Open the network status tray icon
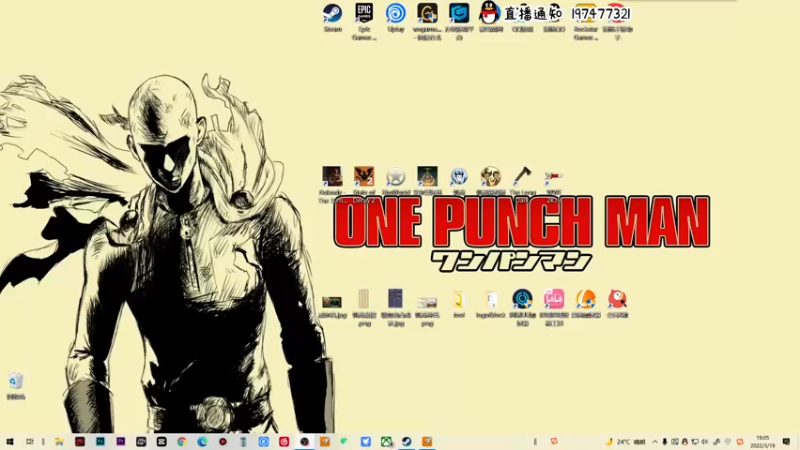Viewport: 800px width, 450px height. tap(695, 442)
